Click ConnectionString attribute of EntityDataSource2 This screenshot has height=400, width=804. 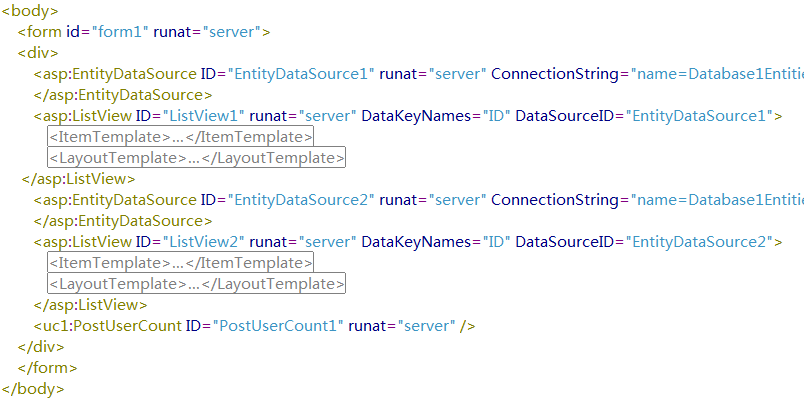pyautogui.click(x=555, y=200)
